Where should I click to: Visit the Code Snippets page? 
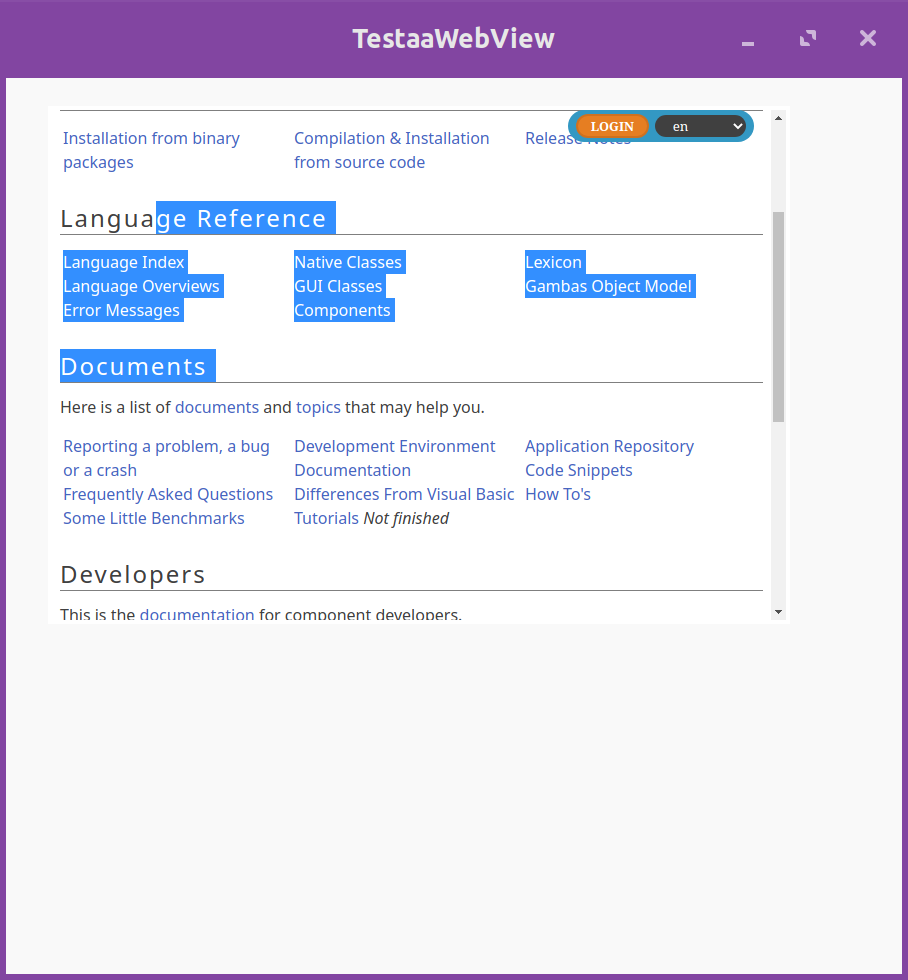578,470
